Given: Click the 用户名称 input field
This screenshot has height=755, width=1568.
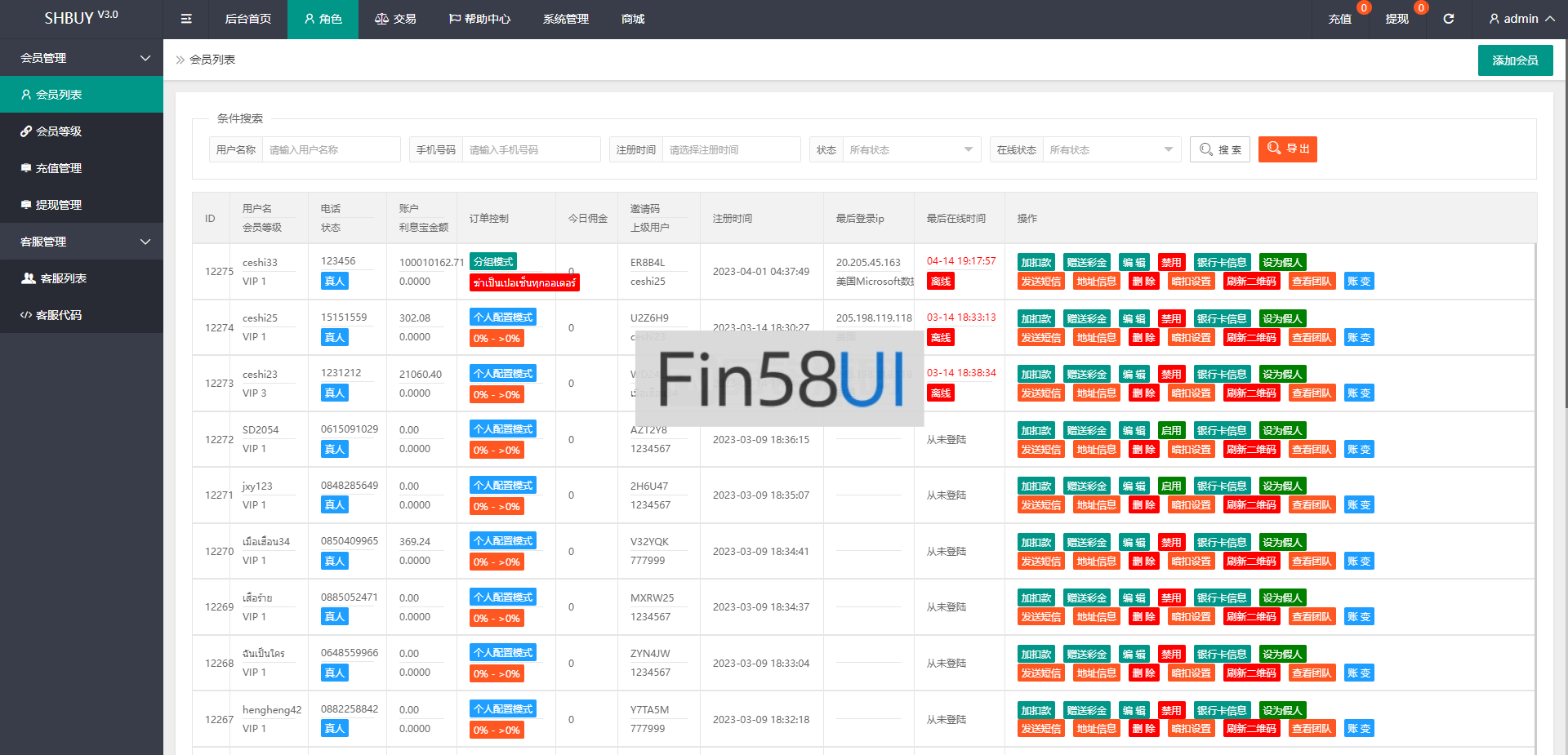Looking at the screenshot, I should click(x=330, y=149).
